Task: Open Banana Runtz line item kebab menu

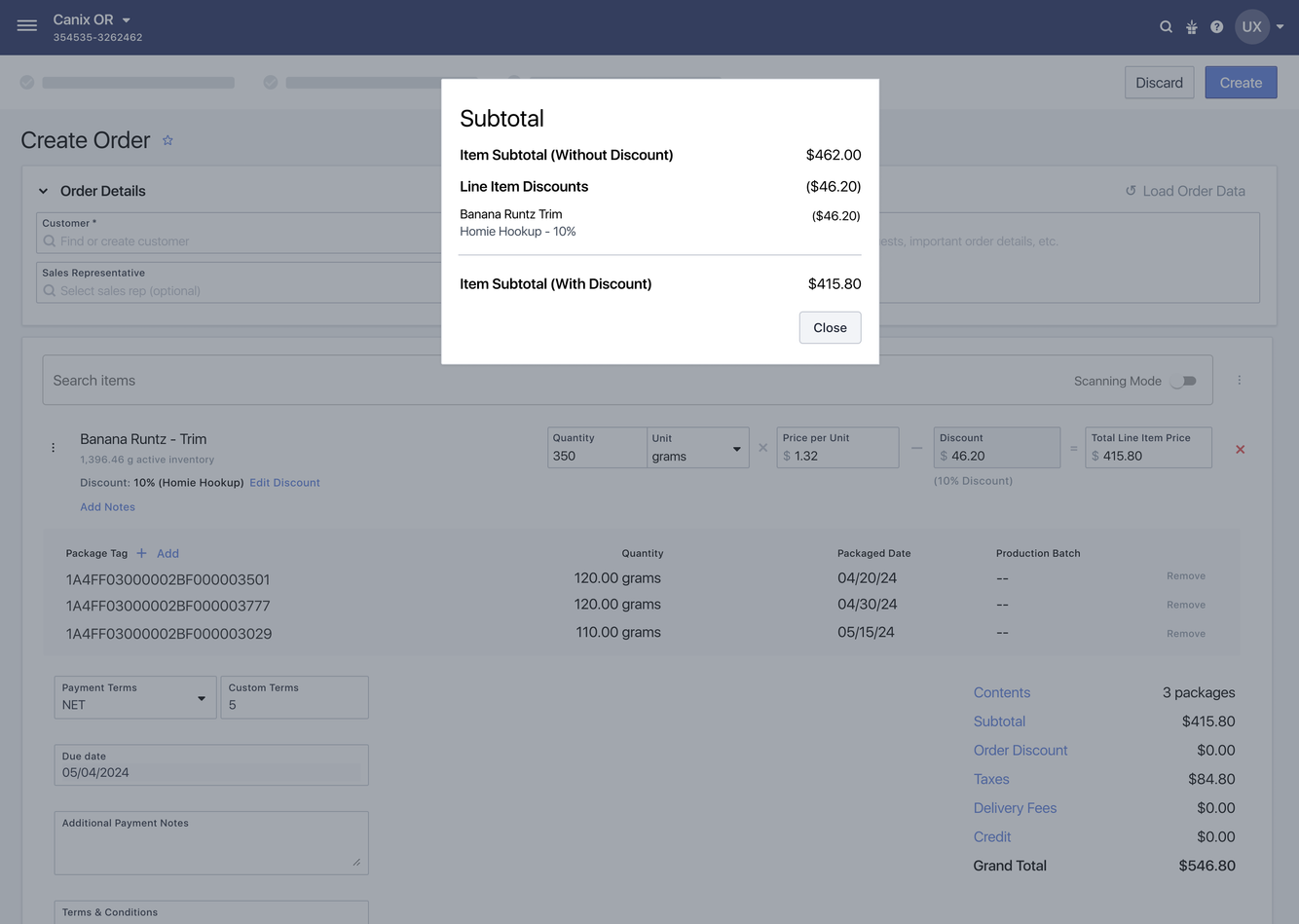Action: pyautogui.click(x=53, y=448)
